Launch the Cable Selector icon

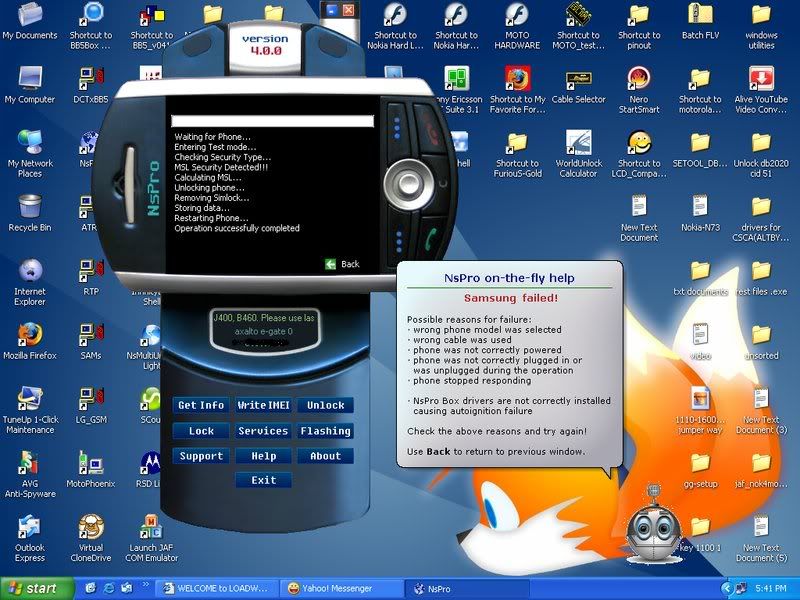click(578, 85)
